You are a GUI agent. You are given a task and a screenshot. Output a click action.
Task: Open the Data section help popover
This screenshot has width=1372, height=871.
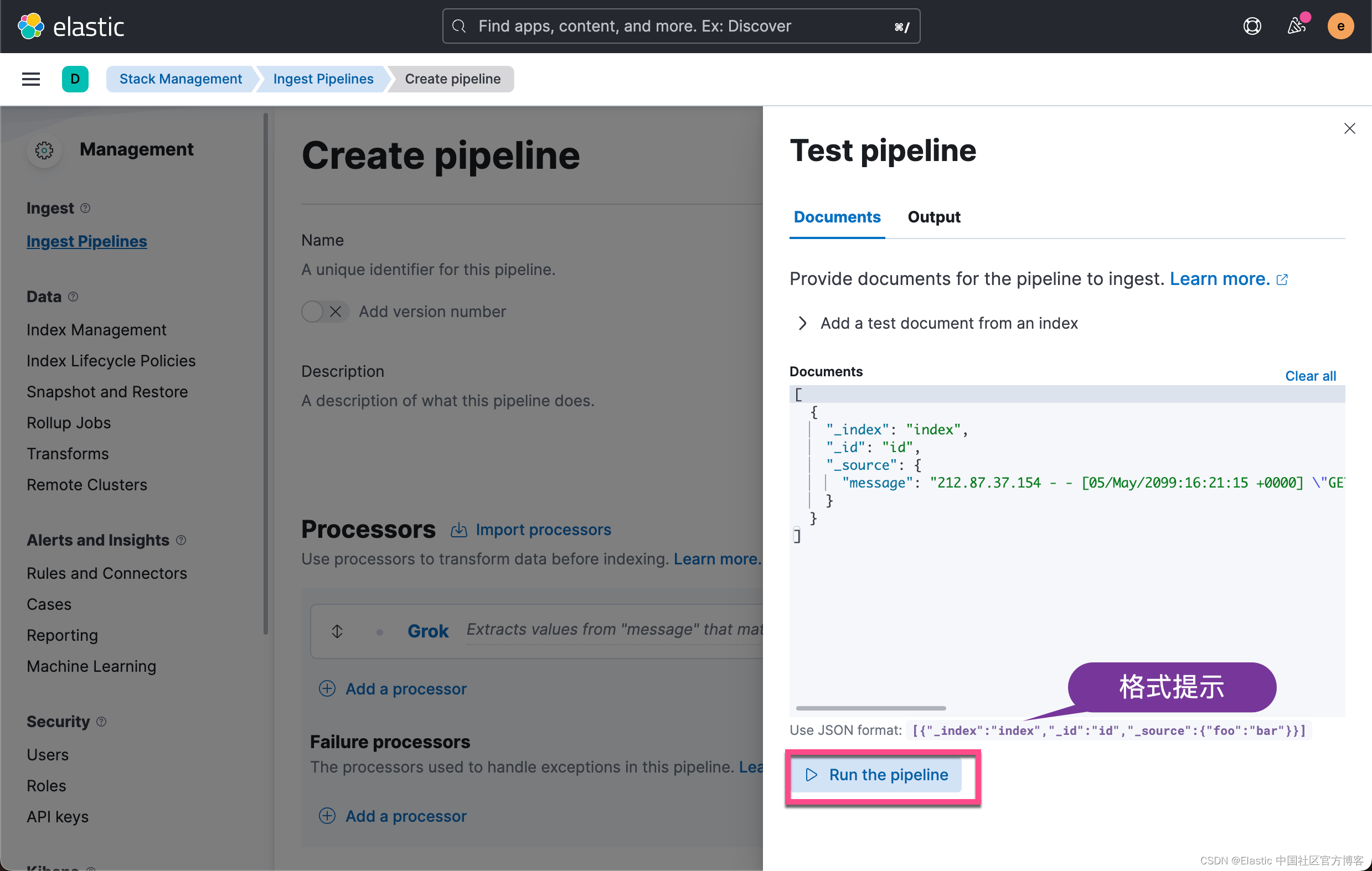click(x=73, y=297)
